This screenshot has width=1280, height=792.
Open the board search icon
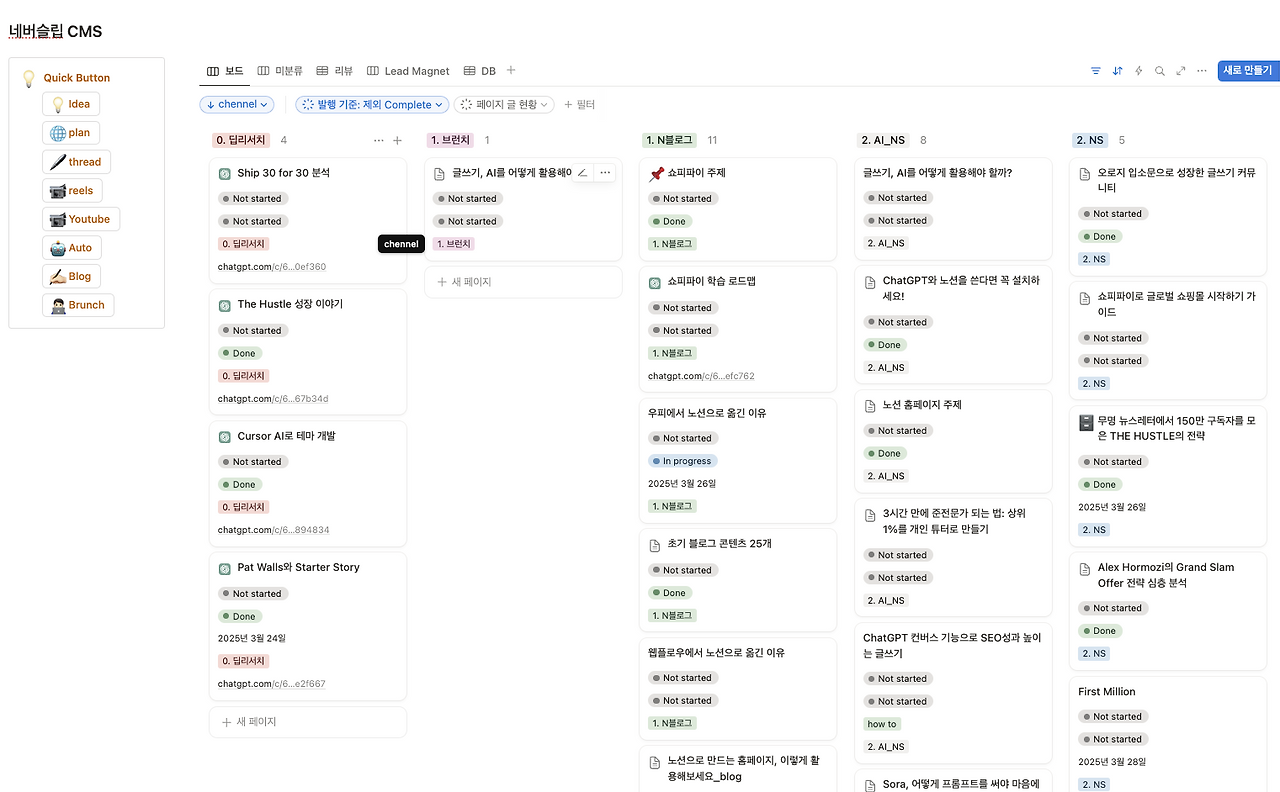point(1159,71)
